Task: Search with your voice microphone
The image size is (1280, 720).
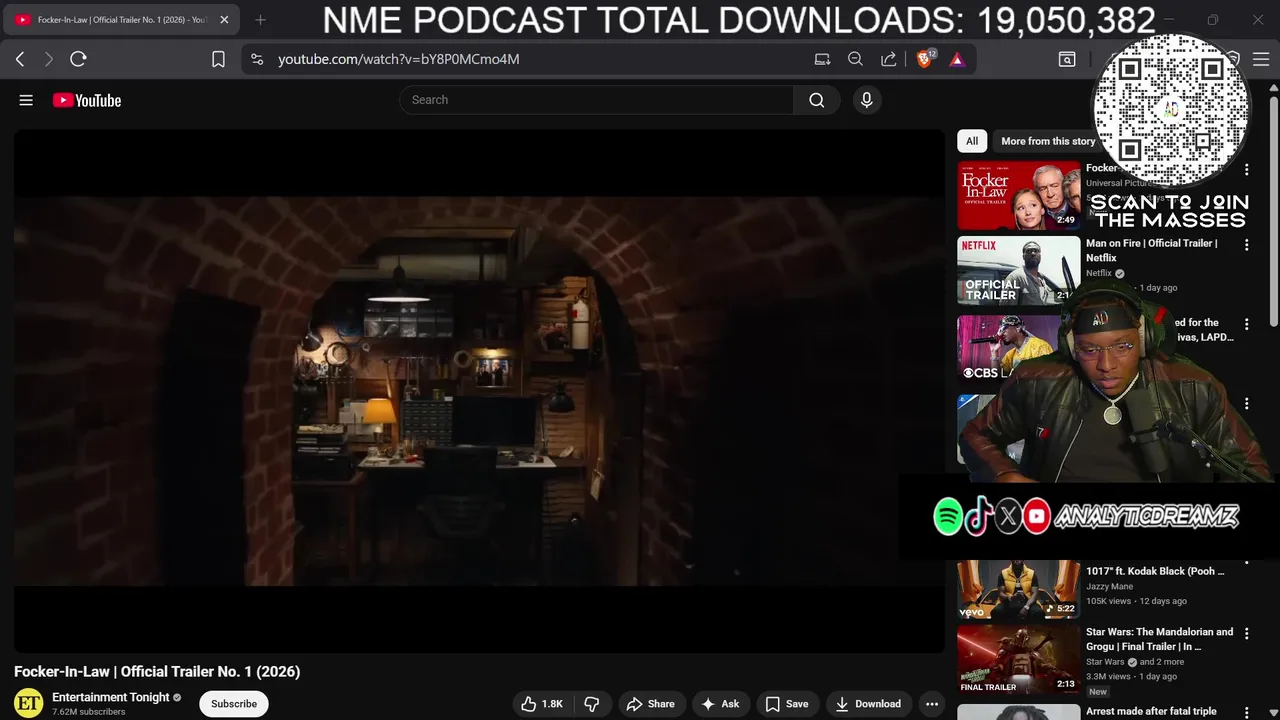Action: tap(867, 100)
